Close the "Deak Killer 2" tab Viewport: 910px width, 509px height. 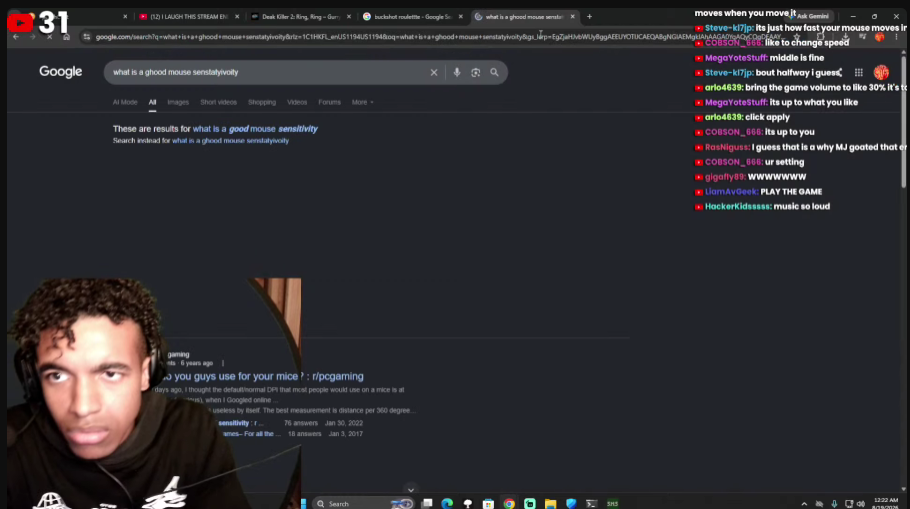point(349,17)
